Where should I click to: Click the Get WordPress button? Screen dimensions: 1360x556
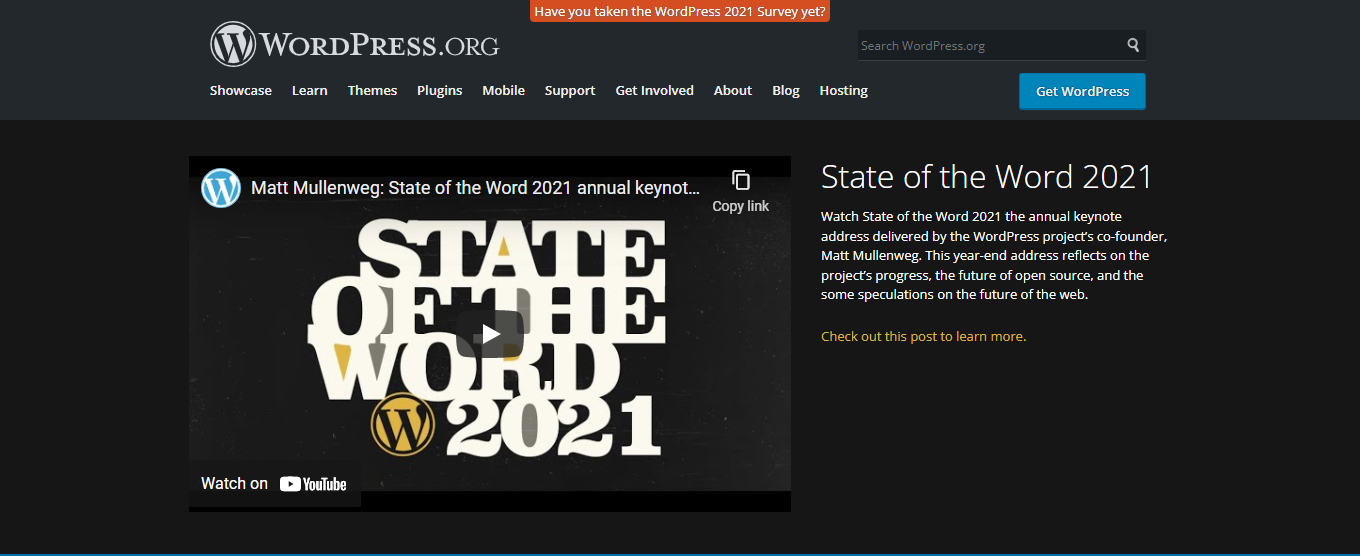click(1082, 91)
